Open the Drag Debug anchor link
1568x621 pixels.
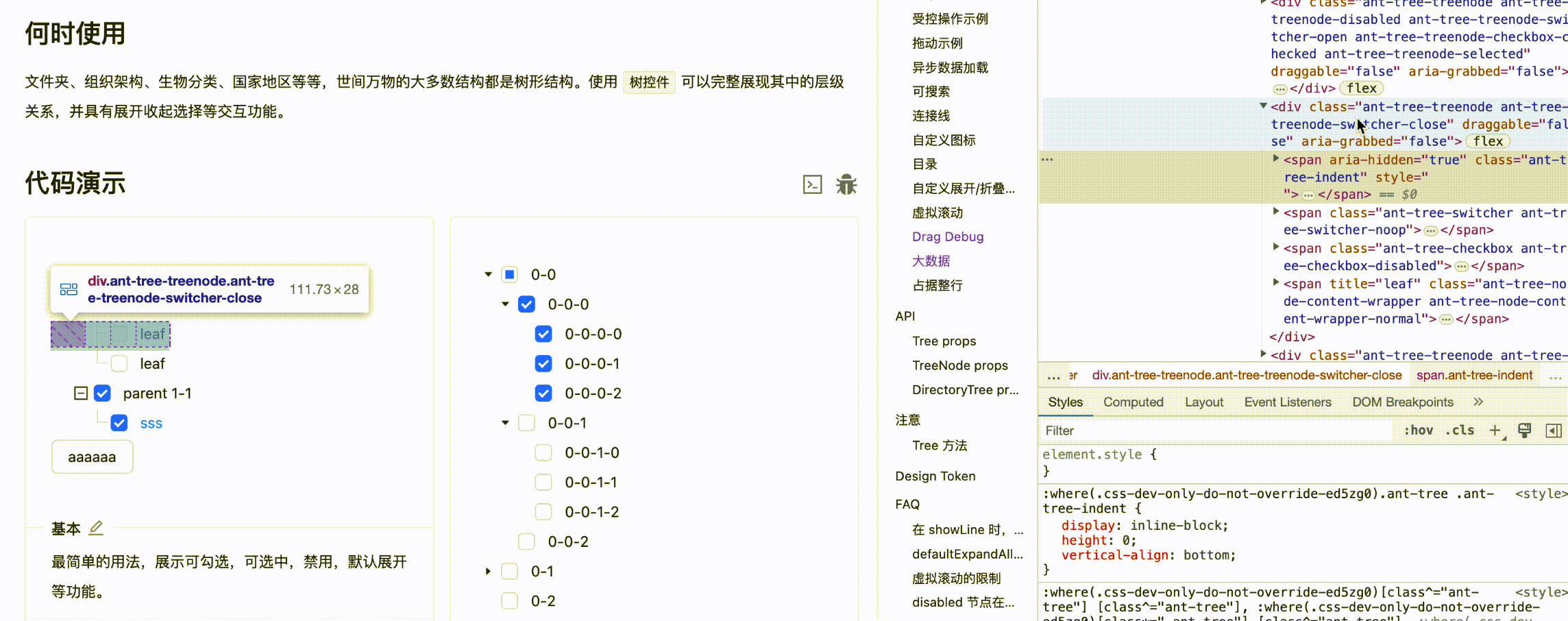pyautogui.click(x=948, y=236)
